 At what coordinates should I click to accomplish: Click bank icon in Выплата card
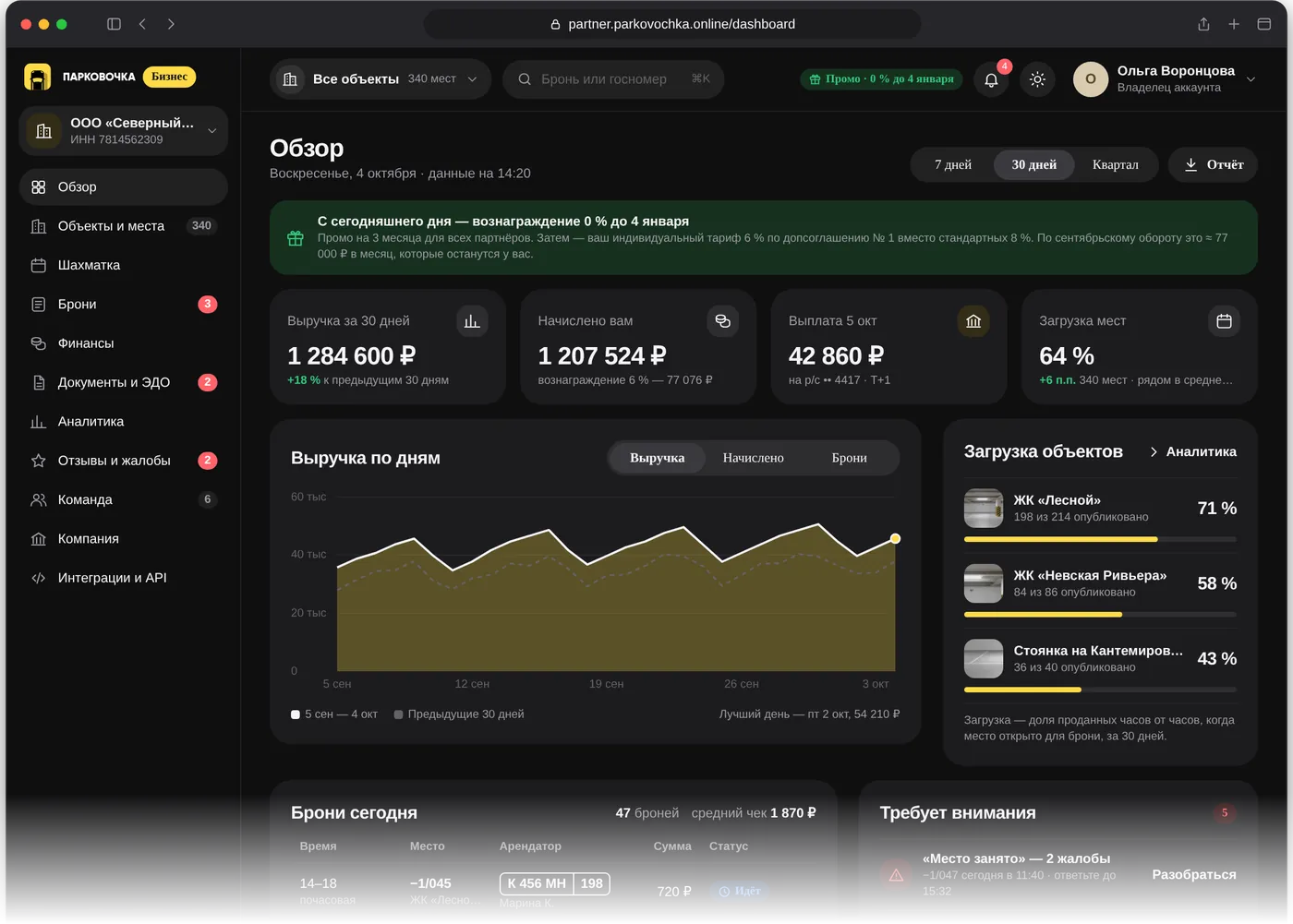click(973, 321)
